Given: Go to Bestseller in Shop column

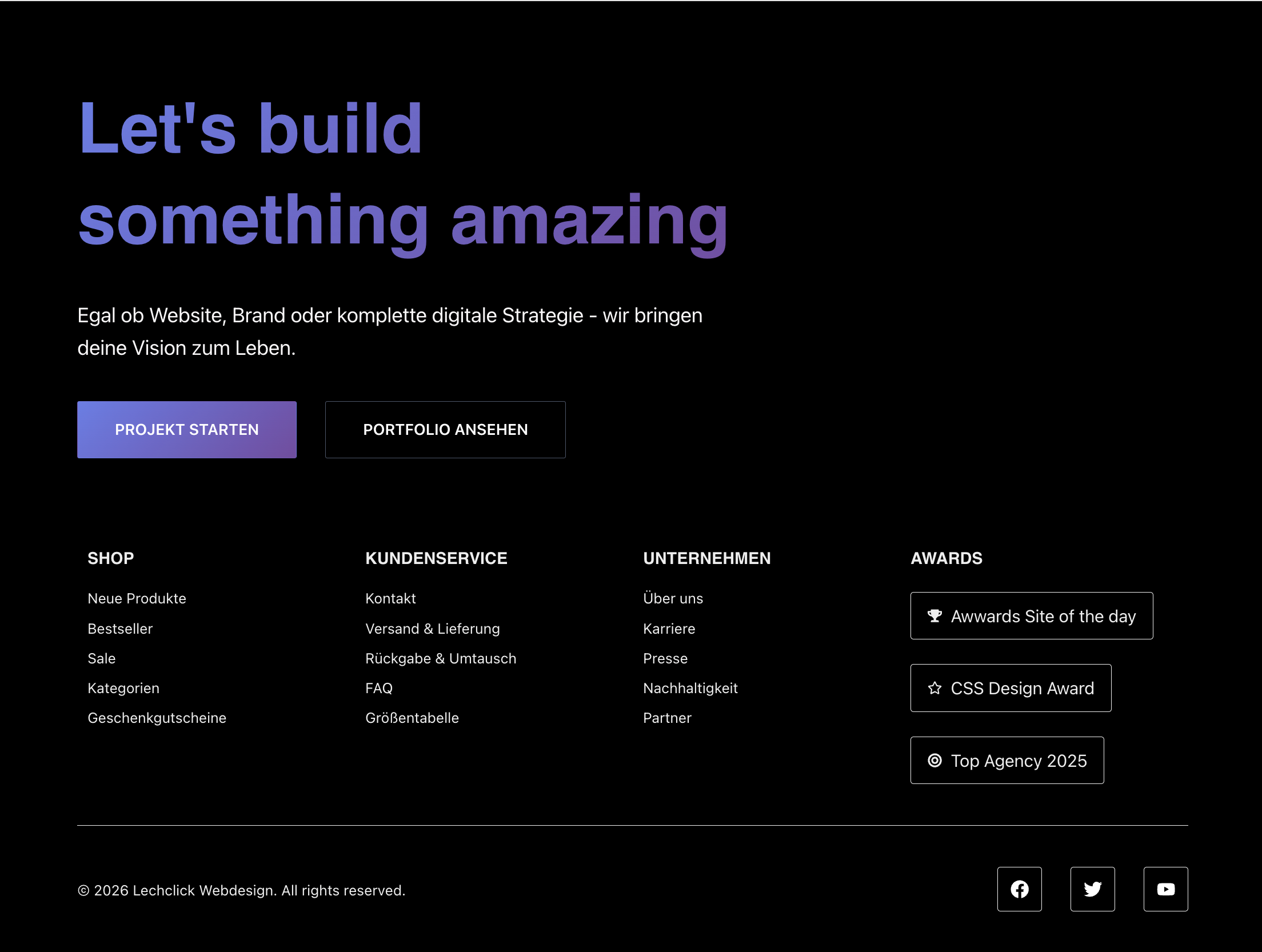Looking at the screenshot, I should coord(120,629).
